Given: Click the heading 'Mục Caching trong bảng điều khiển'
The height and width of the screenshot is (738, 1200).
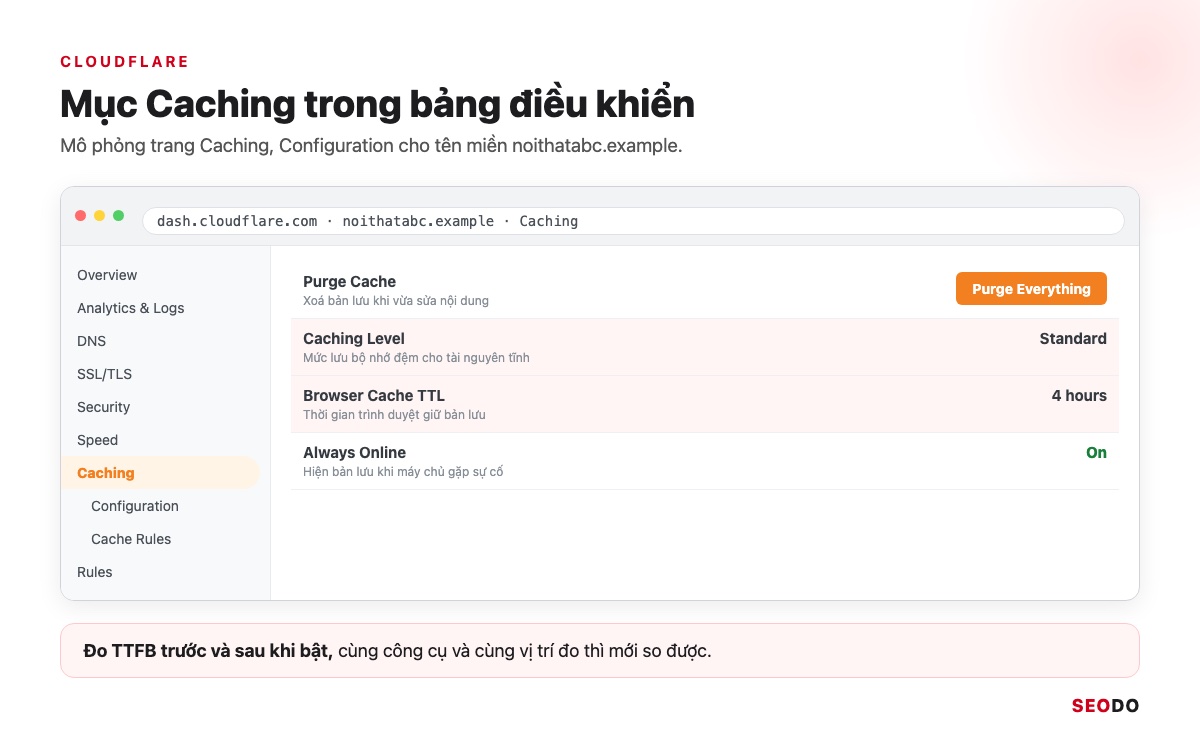Looking at the screenshot, I should tap(377, 105).
